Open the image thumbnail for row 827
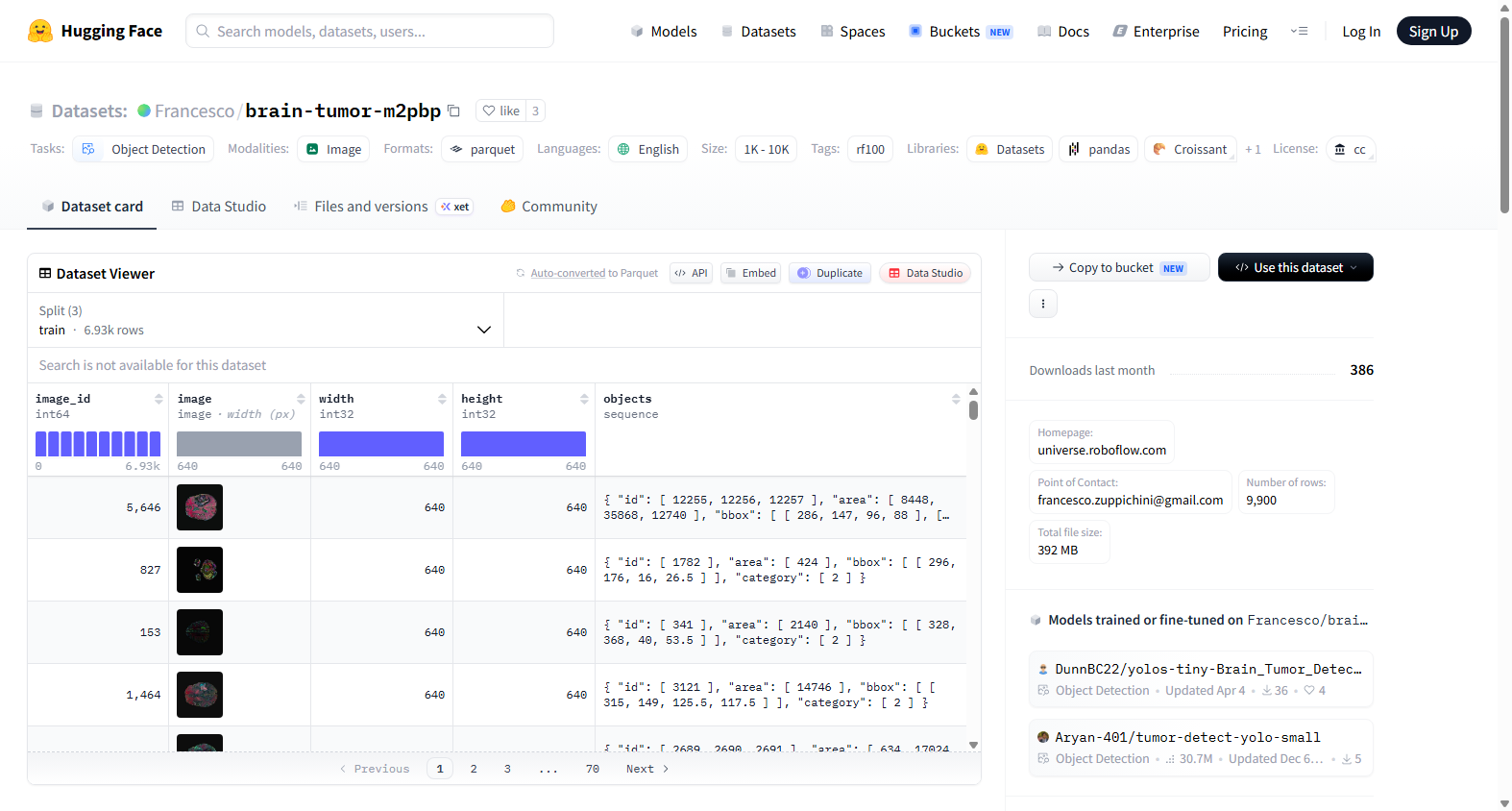 click(200, 570)
